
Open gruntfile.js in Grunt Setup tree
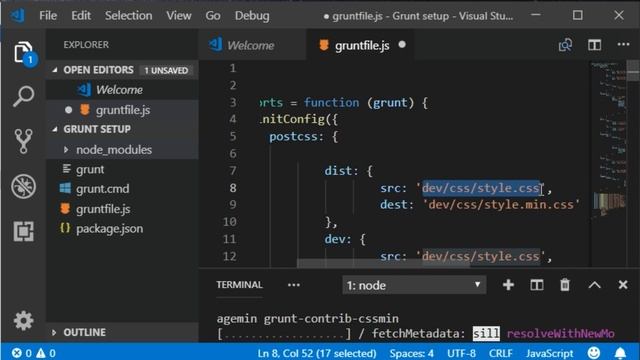pyautogui.click(x=122, y=209)
